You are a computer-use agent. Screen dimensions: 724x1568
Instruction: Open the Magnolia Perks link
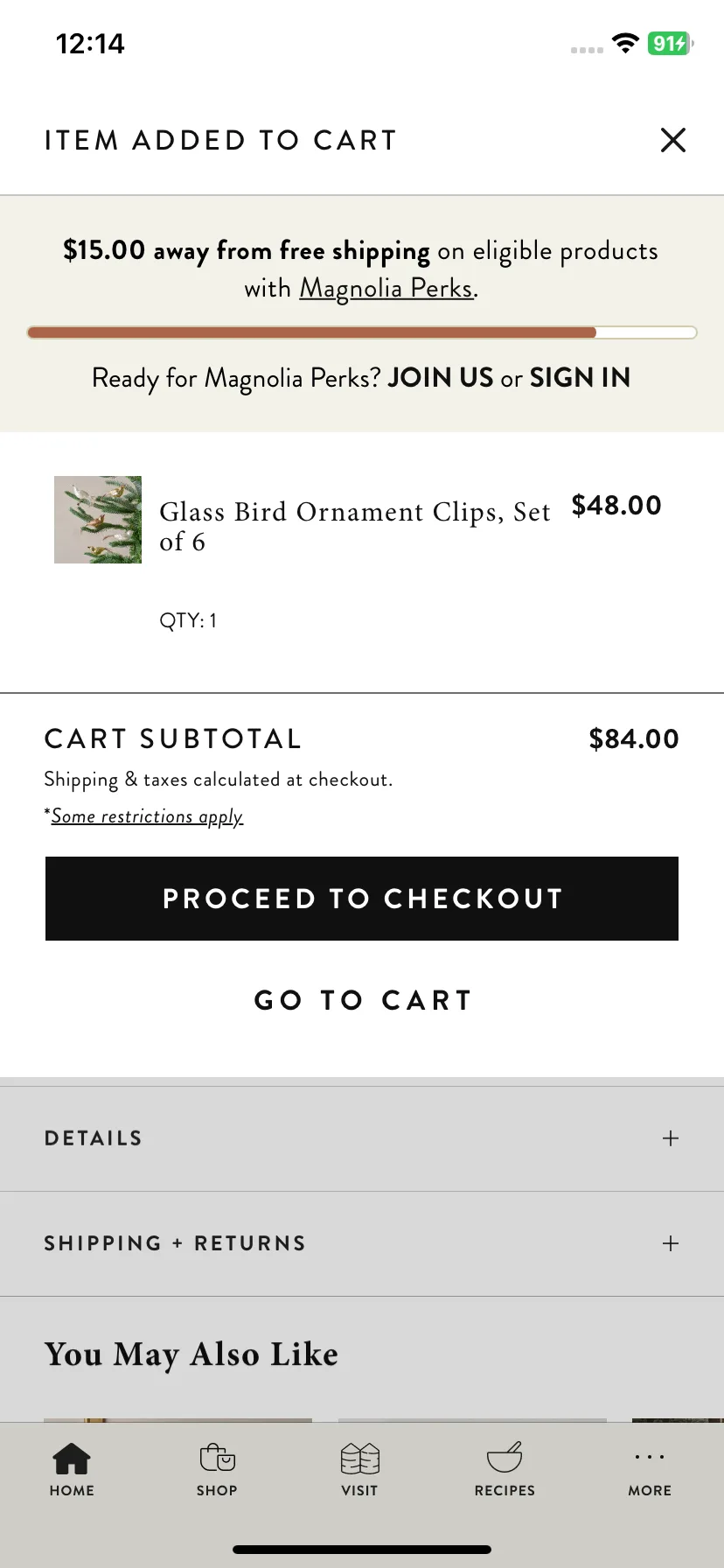point(386,289)
